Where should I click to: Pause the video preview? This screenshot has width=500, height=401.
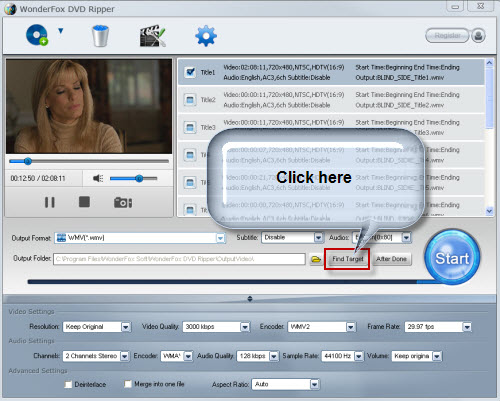pos(50,202)
